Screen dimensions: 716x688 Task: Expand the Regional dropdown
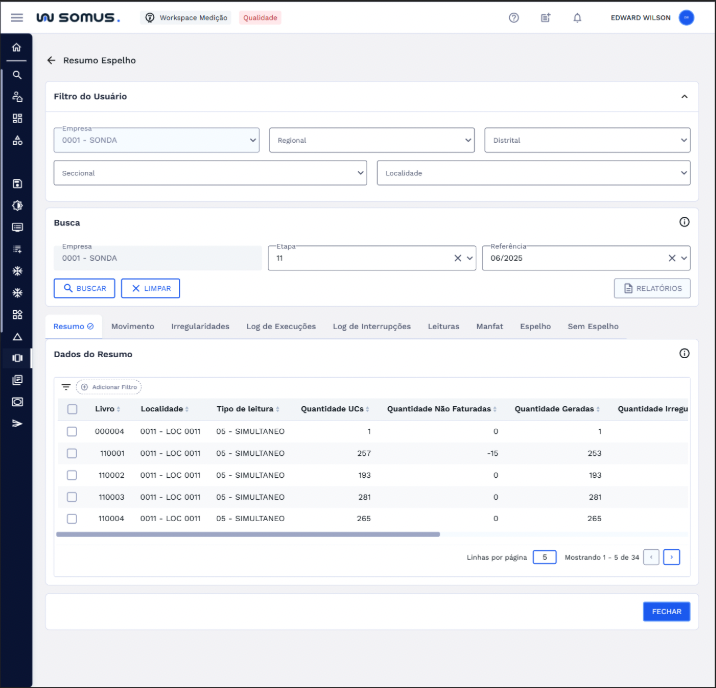pos(372,140)
